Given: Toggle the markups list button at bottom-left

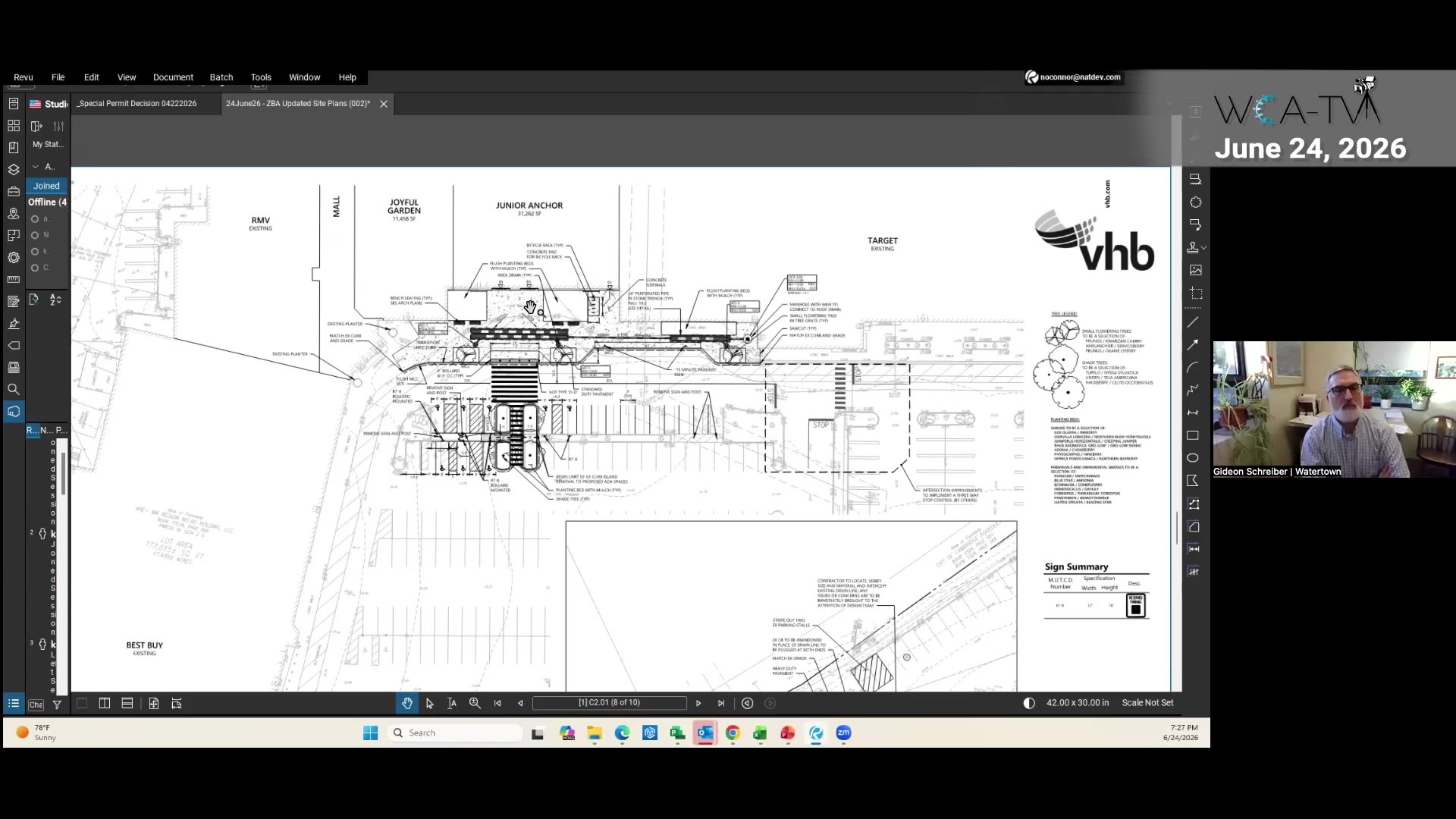Looking at the screenshot, I should pyautogui.click(x=14, y=704).
